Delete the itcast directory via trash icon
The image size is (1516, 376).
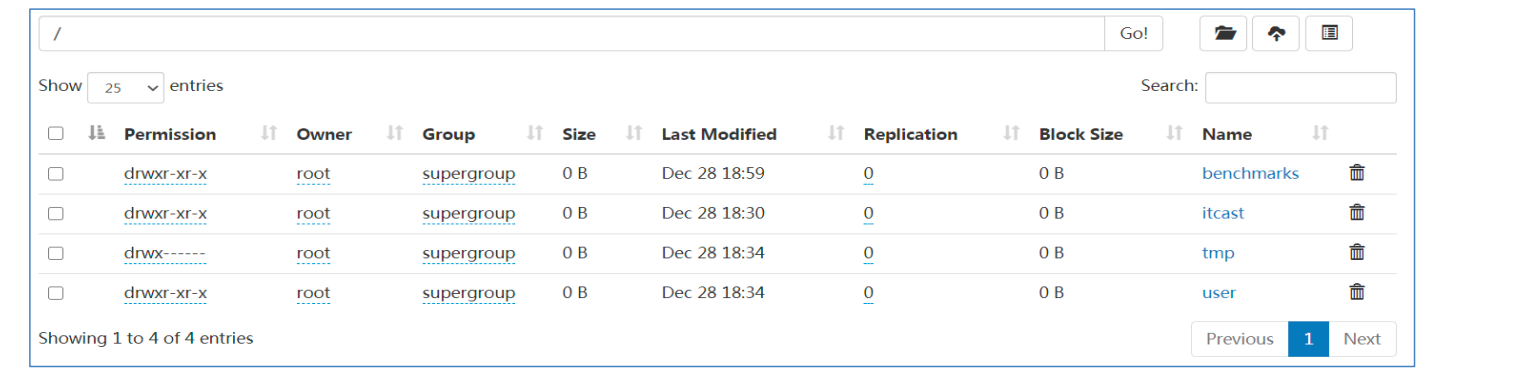tap(1357, 212)
